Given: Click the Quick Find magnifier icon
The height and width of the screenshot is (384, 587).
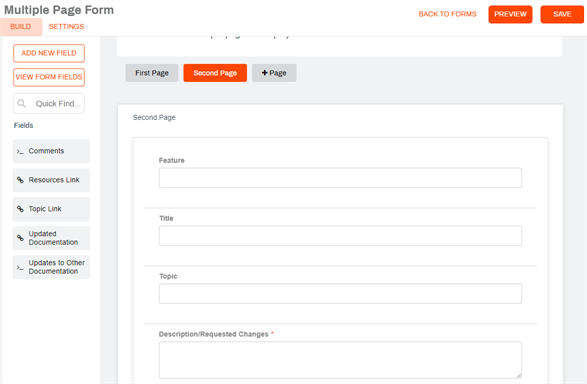Looking at the screenshot, I should pyautogui.click(x=22, y=103).
